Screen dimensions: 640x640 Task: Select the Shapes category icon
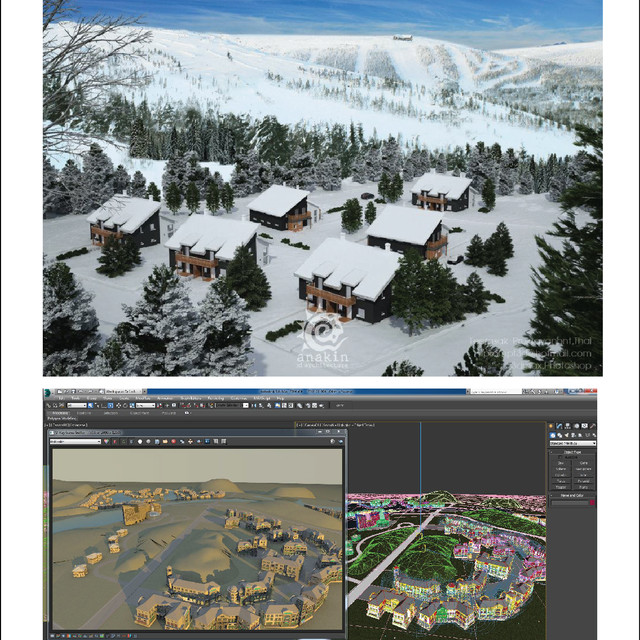point(559,434)
